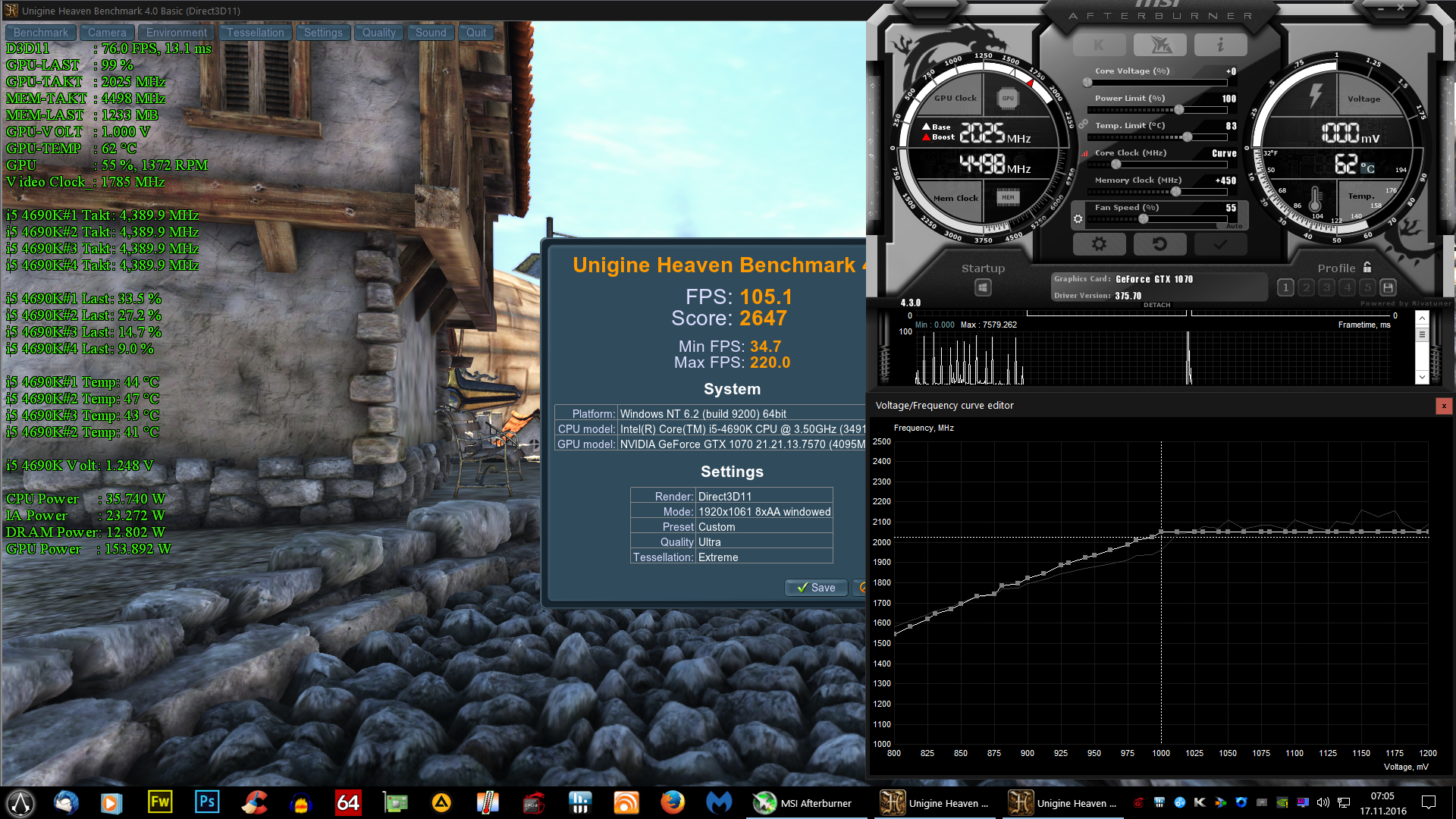Click core clock curve bars icon
The height and width of the screenshot is (819, 1456).
coord(1084,153)
